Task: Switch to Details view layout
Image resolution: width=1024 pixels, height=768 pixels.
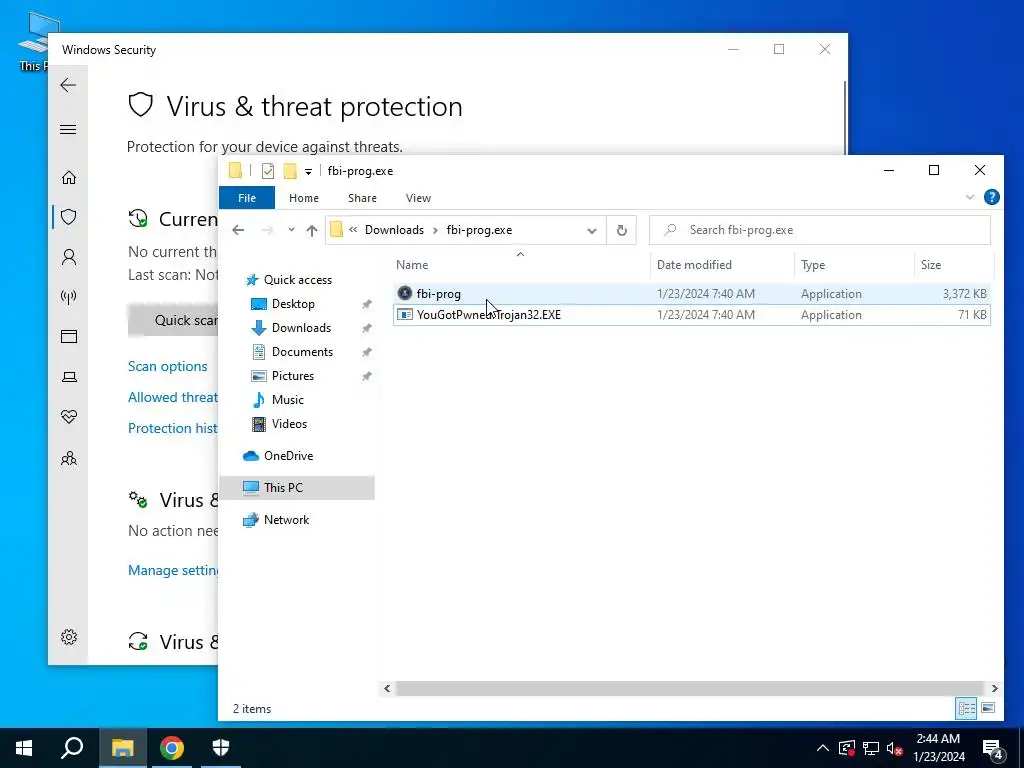Action: coord(967,708)
